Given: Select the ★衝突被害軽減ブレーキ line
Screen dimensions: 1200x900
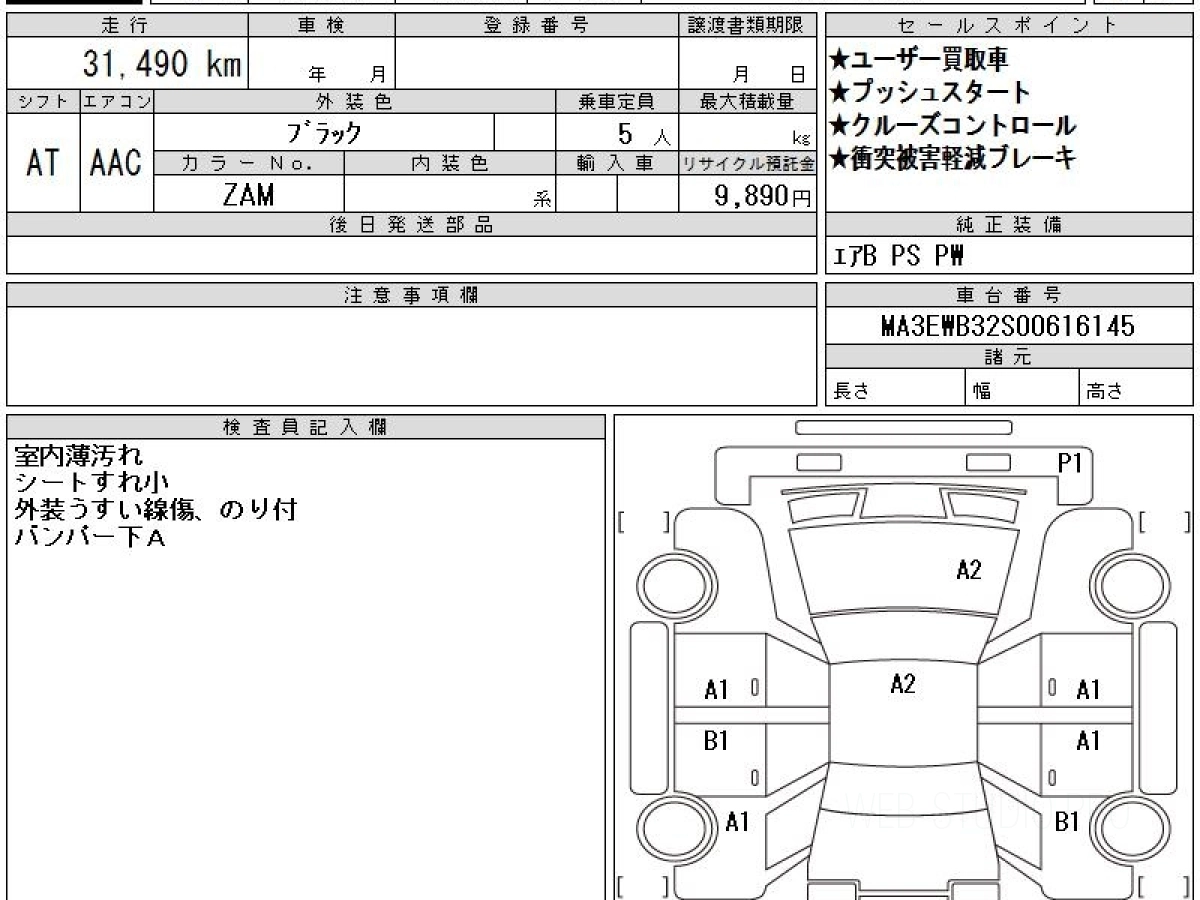Looking at the screenshot, I should click(x=952, y=158).
